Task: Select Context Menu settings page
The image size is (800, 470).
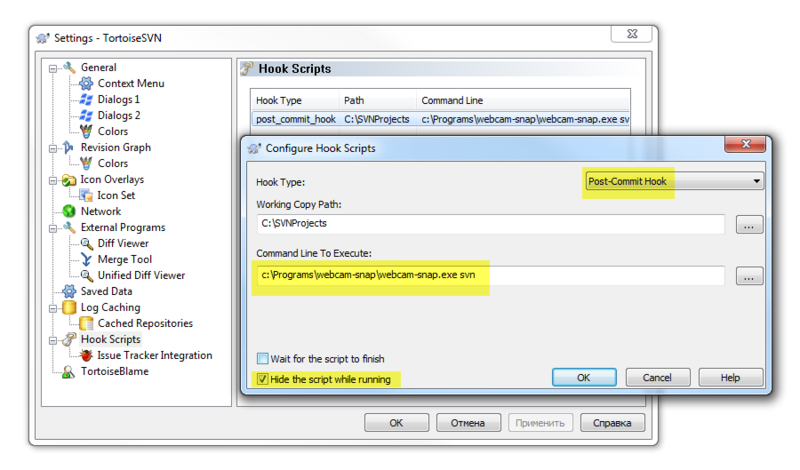Action: (131, 83)
